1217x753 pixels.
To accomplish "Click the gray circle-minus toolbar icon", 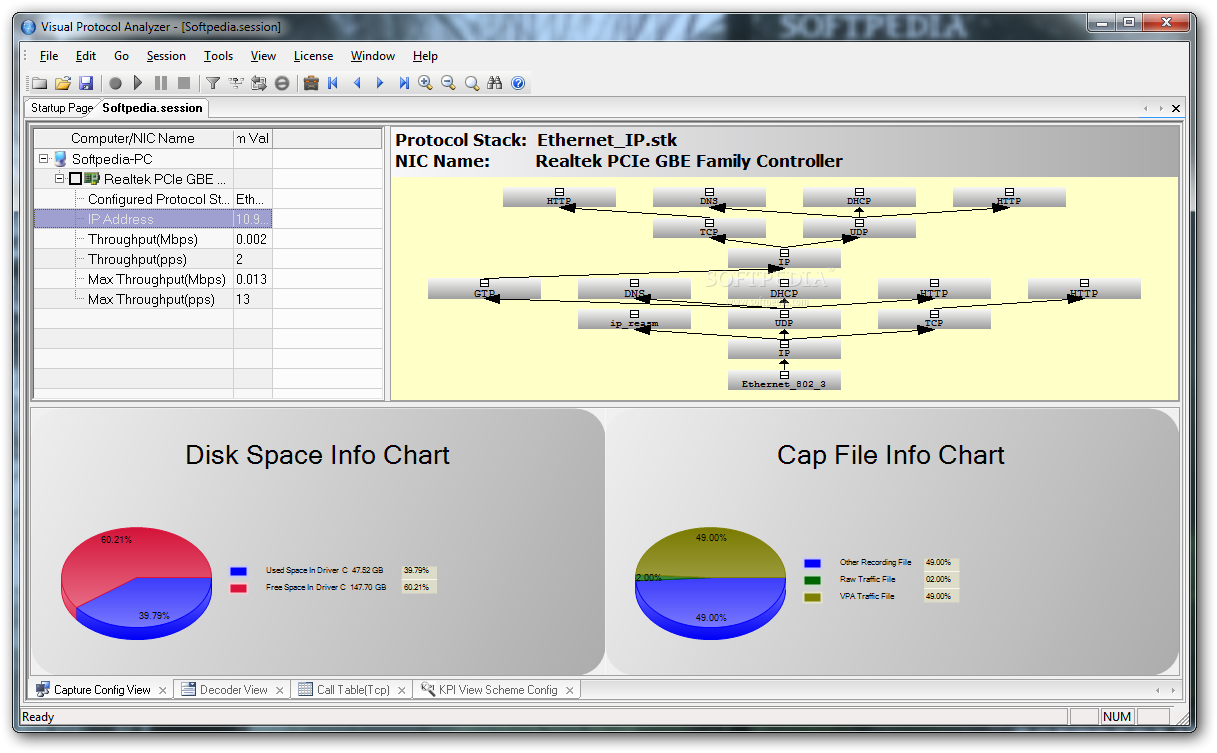I will coord(282,83).
